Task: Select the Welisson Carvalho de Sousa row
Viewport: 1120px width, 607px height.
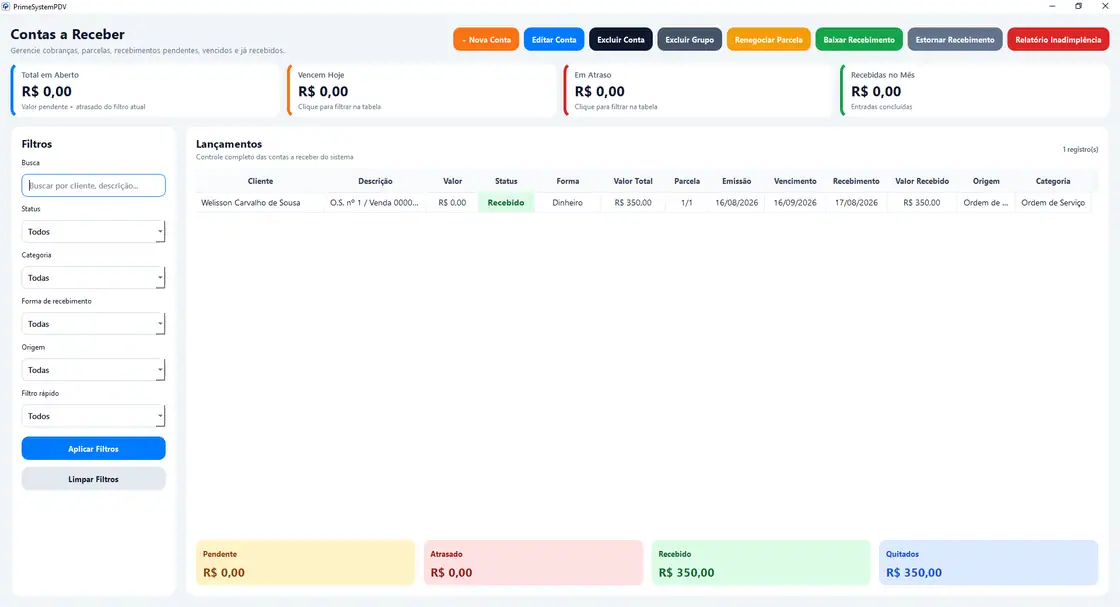Action: pyautogui.click(x=644, y=203)
